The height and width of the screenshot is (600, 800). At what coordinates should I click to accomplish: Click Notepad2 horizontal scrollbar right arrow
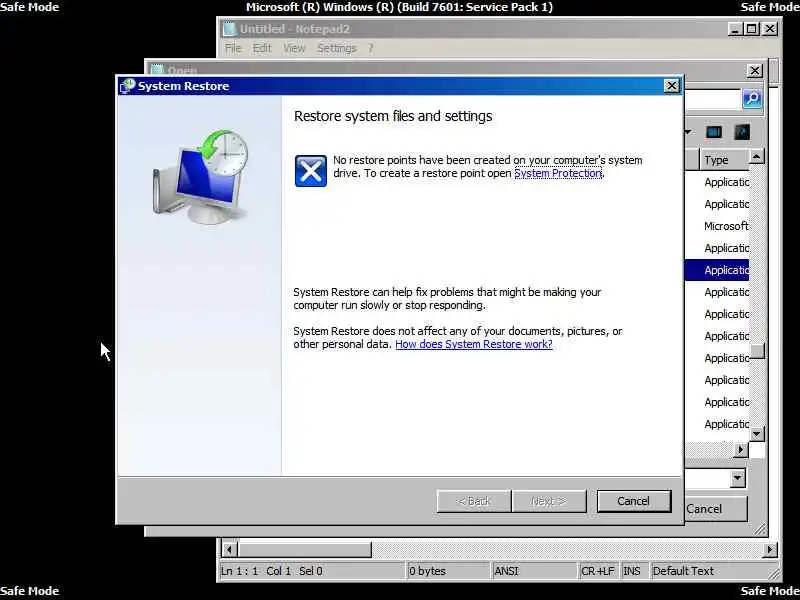coord(769,549)
